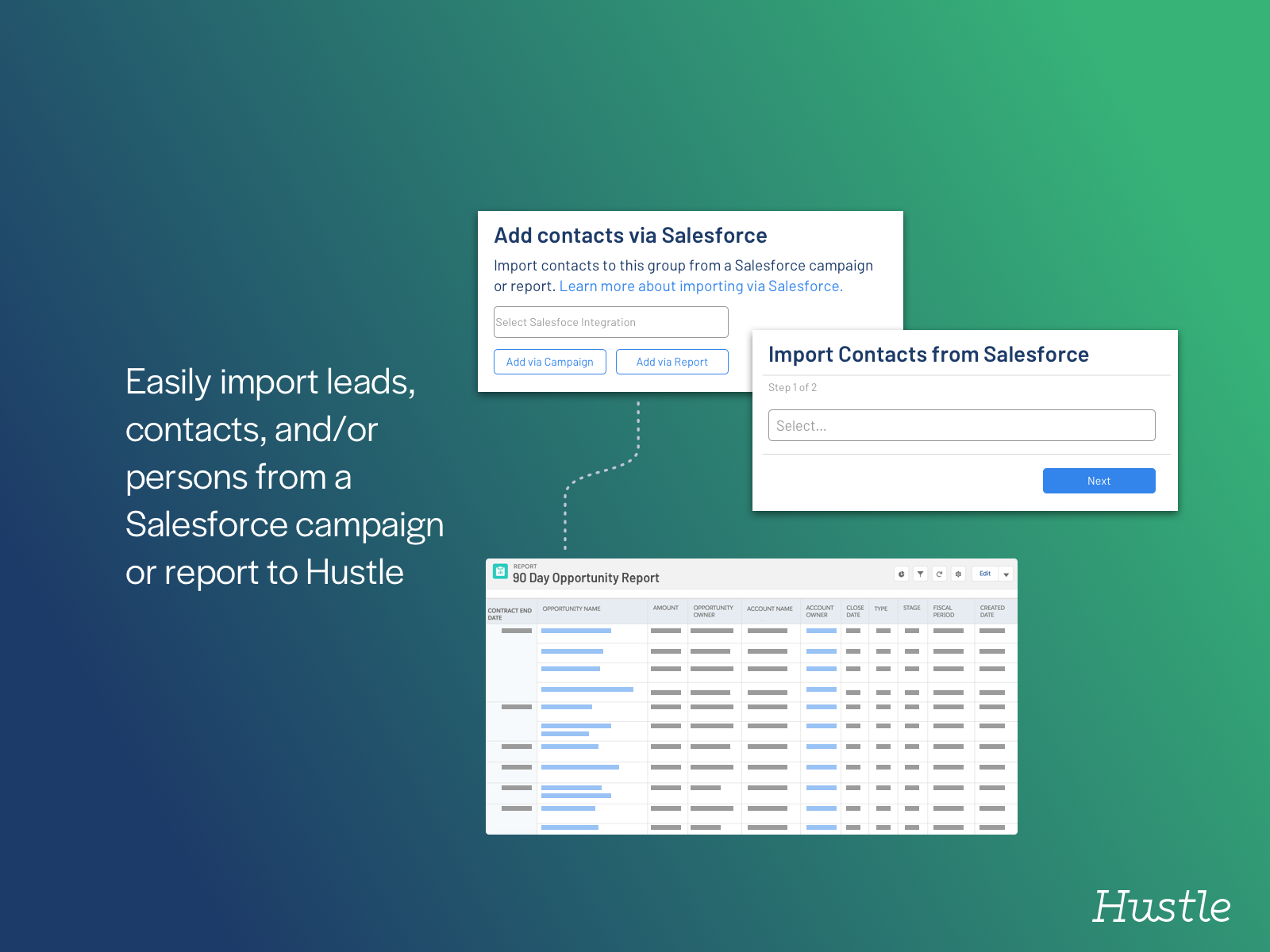Viewport: 1270px width, 952px height.
Task: Choose Add via Report
Action: [x=672, y=362]
